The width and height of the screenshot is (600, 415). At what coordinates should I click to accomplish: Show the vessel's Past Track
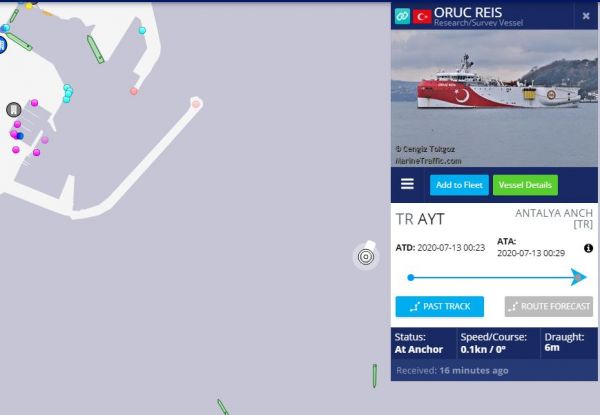pyautogui.click(x=440, y=306)
